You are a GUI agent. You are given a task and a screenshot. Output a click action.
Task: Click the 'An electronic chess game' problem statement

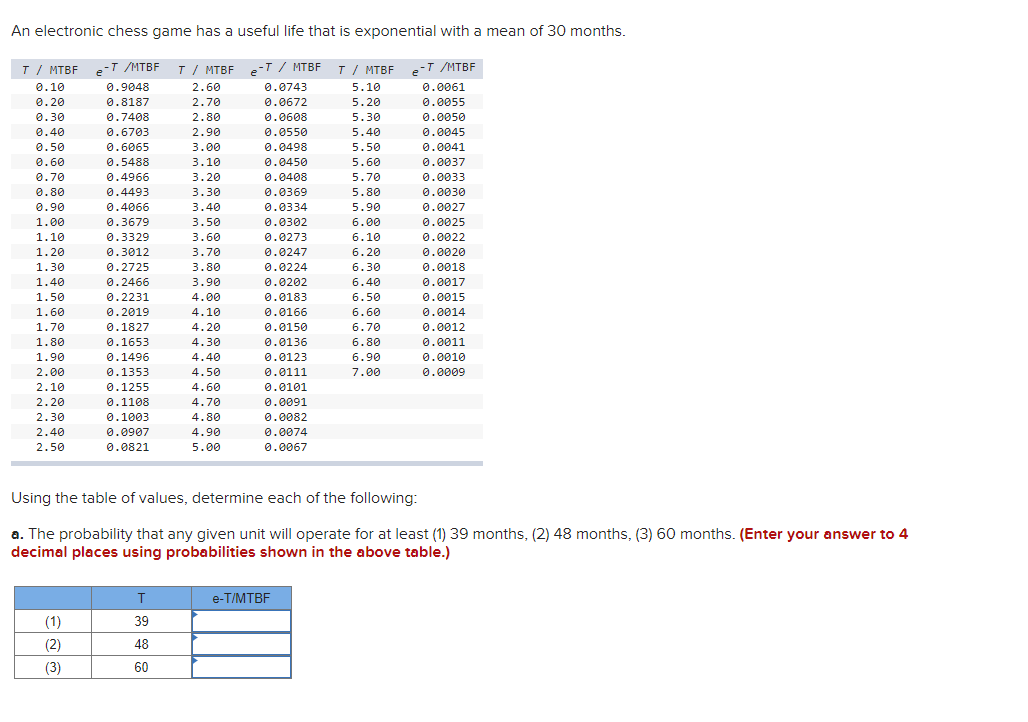point(318,31)
